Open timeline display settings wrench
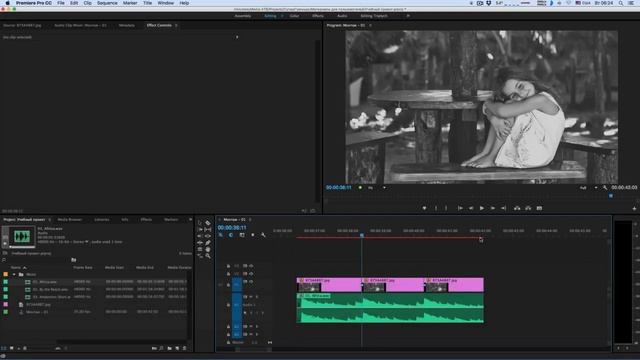The image size is (640, 360). (x=263, y=235)
